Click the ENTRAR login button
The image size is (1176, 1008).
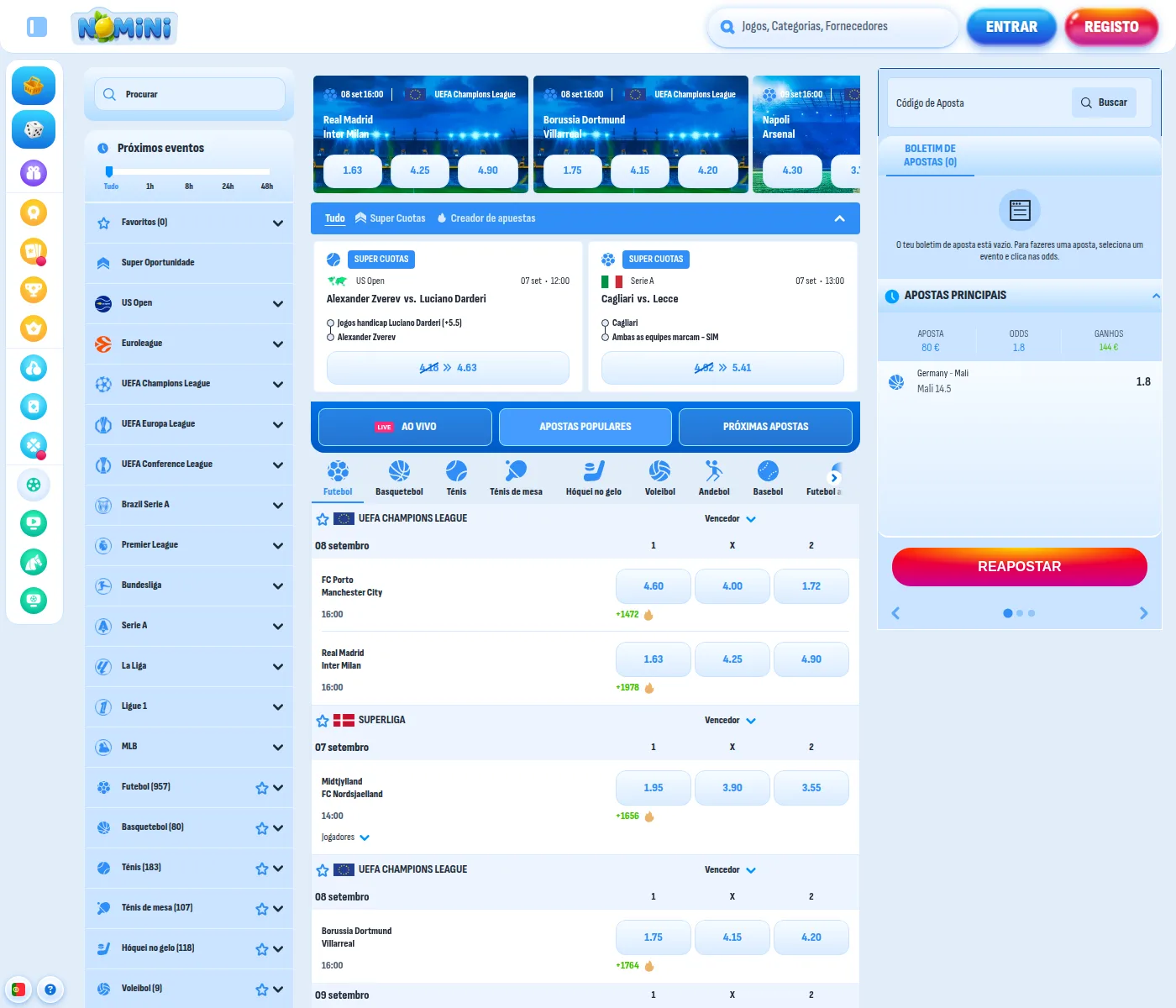click(1011, 27)
